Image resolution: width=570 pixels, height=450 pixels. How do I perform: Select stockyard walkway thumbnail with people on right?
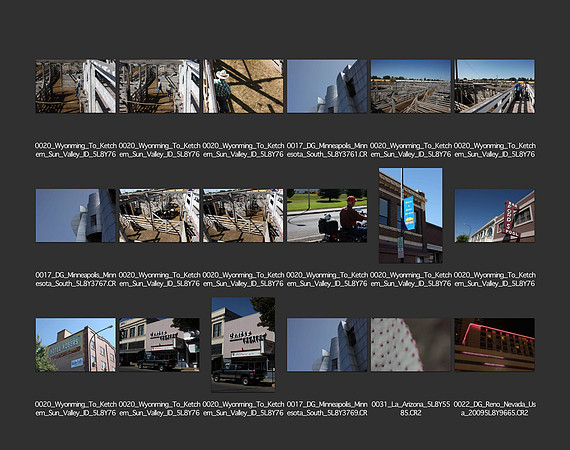pos(494,86)
